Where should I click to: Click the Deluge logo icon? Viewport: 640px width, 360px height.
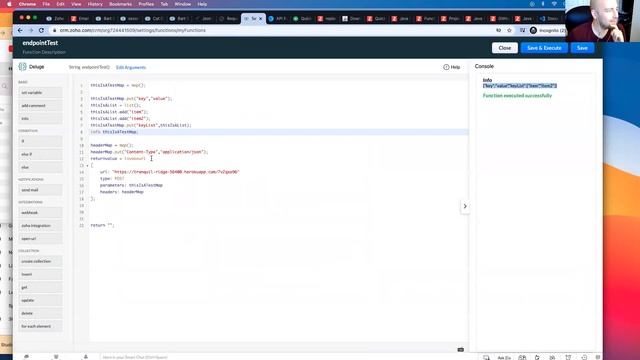[22, 67]
